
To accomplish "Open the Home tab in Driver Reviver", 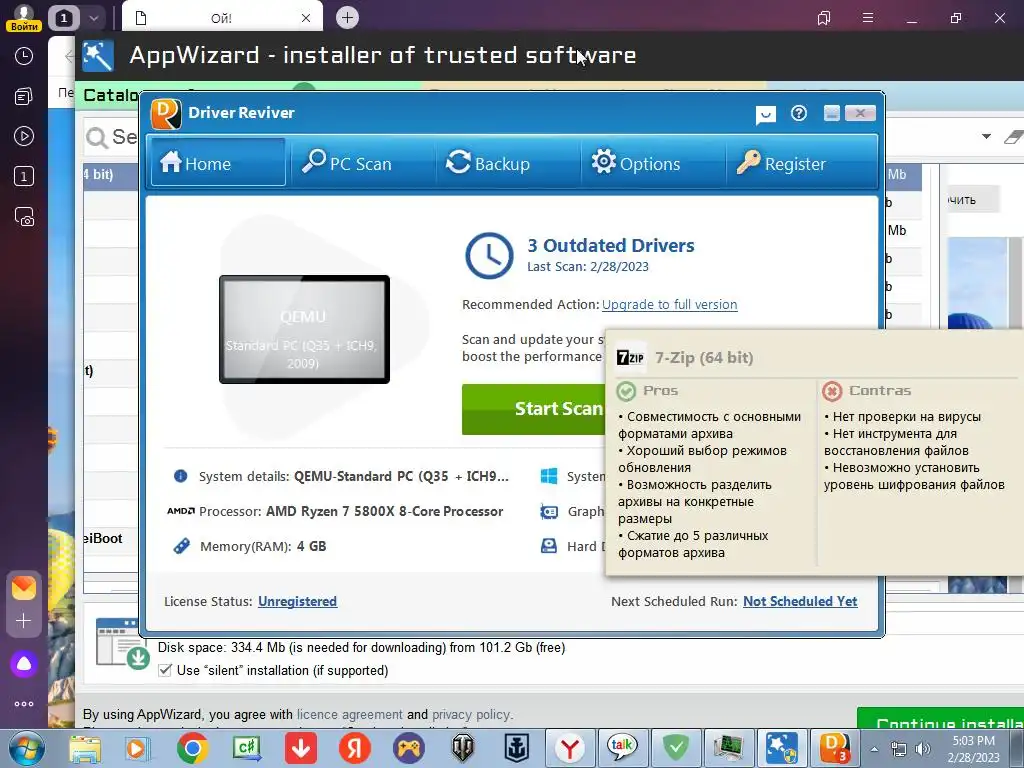I will (217, 163).
